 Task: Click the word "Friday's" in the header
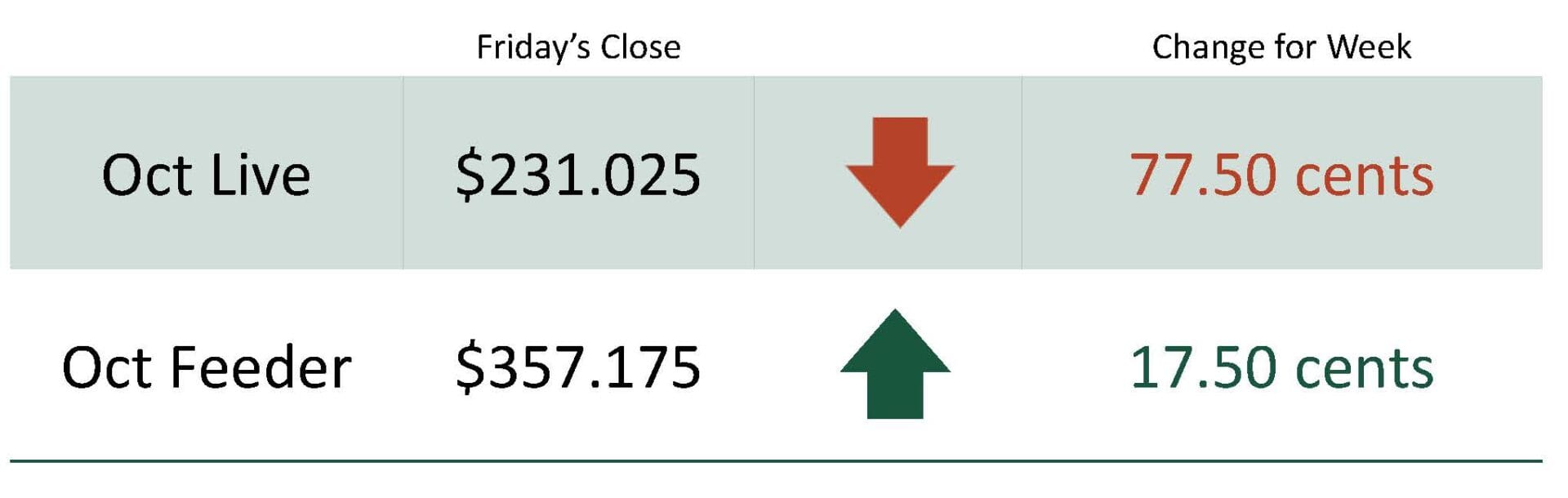coord(532,47)
